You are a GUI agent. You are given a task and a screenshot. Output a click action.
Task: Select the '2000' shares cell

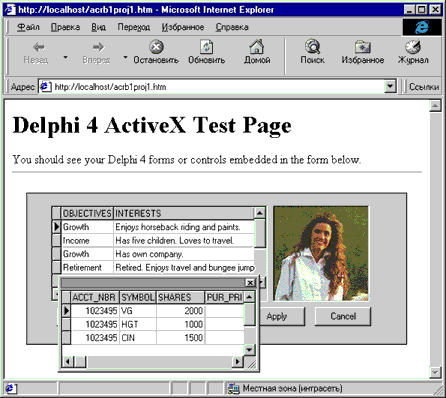[180, 311]
